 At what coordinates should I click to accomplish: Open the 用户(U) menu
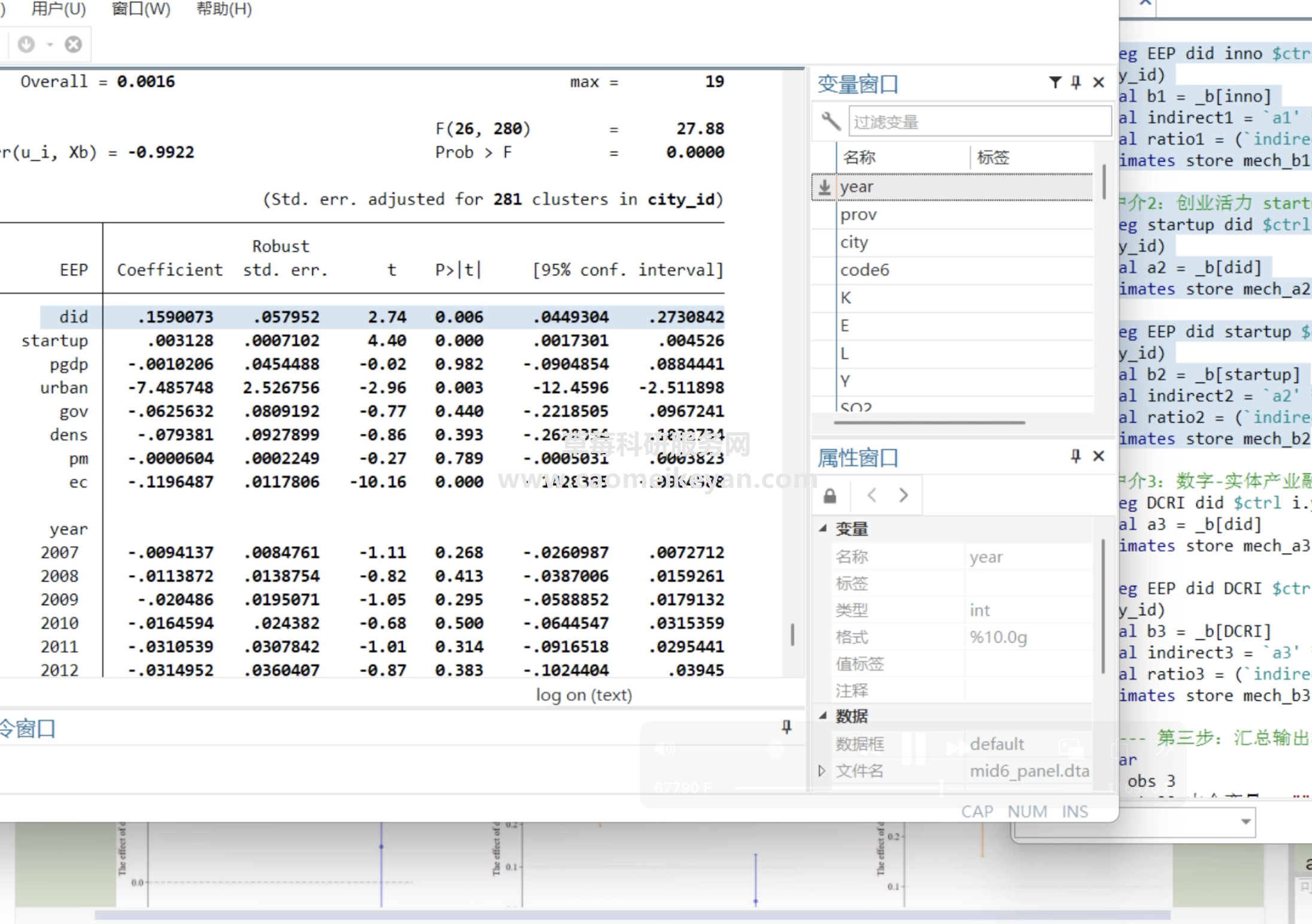pyautogui.click(x=58, y=9)
